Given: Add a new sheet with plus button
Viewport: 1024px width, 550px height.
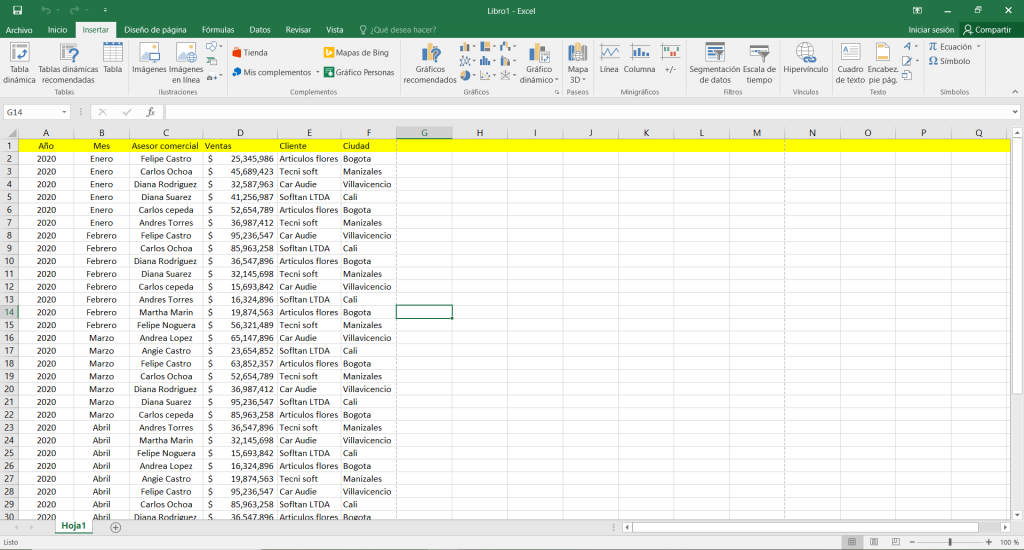Looking at the screenshot, I should pyautogui.click(x=116, y=527).
